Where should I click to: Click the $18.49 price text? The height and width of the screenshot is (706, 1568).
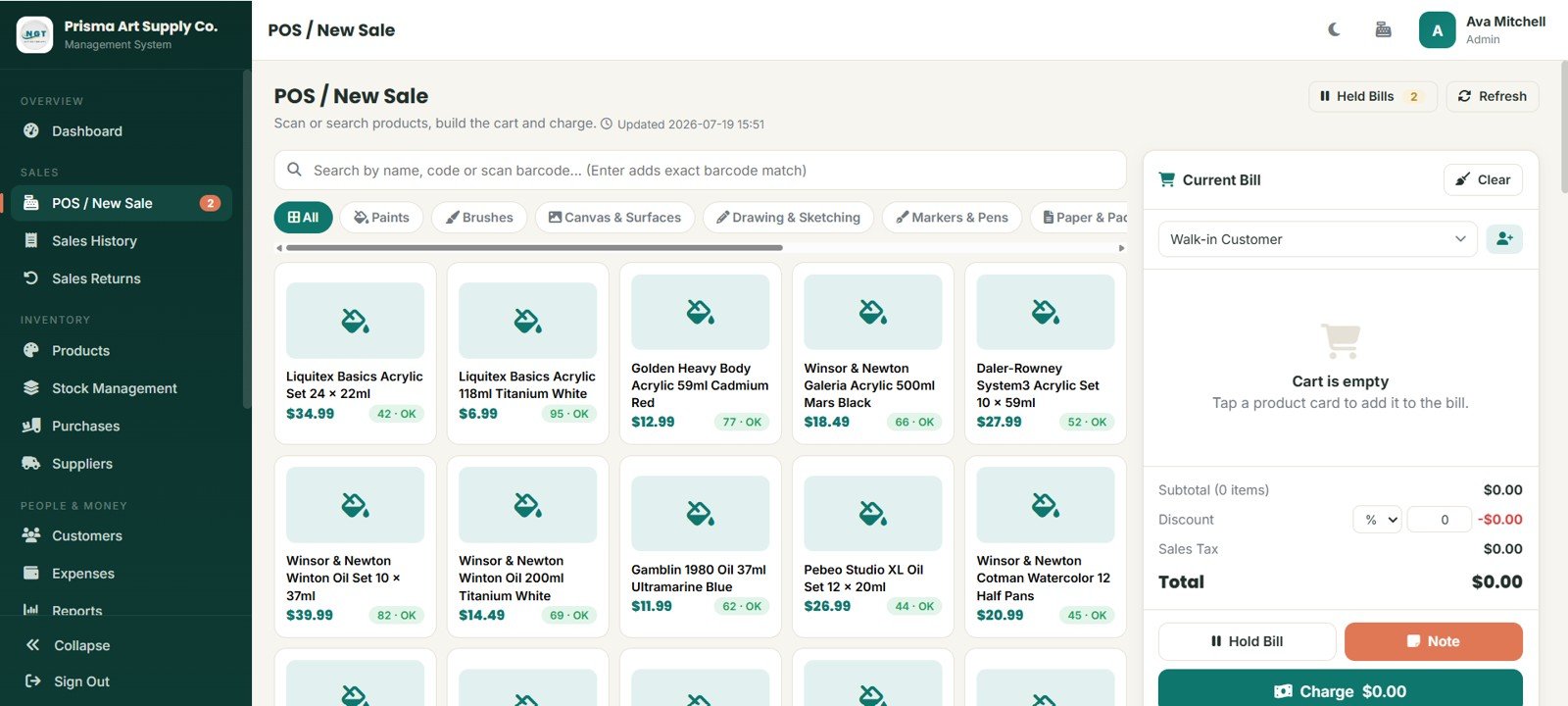click(x=826, y=422)
